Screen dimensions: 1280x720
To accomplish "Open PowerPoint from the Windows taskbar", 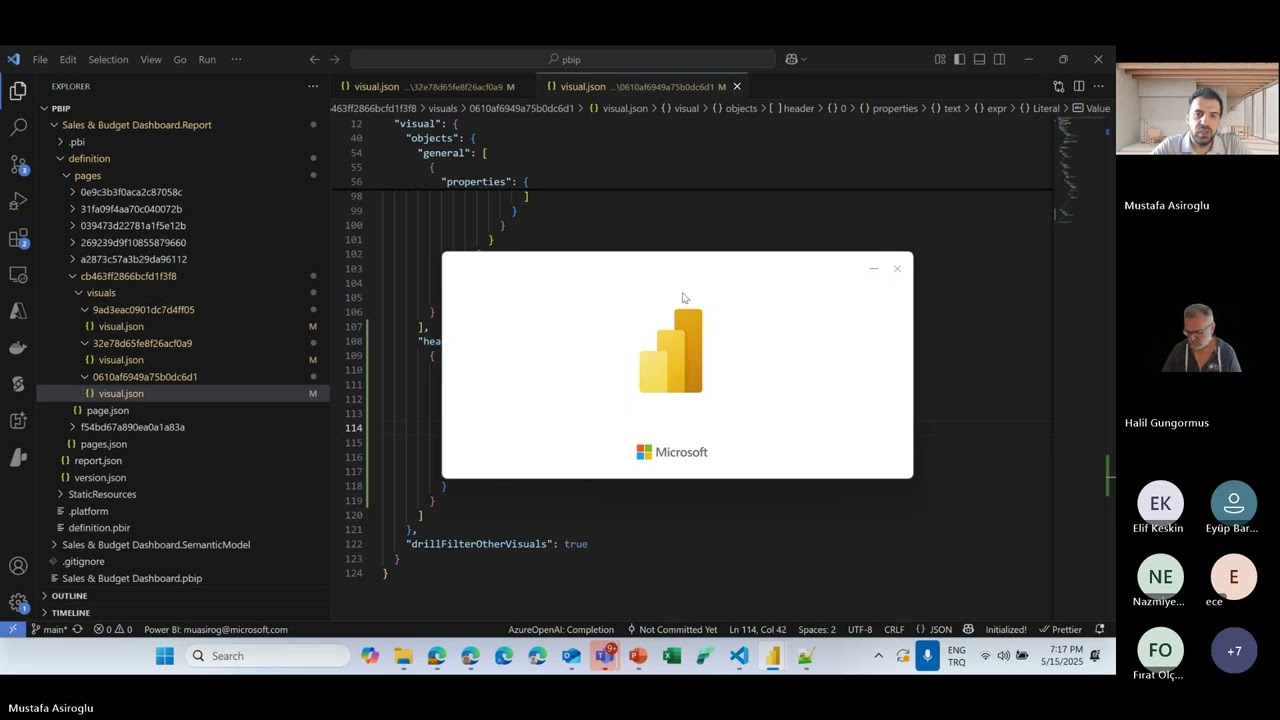I will coord(638,656).
